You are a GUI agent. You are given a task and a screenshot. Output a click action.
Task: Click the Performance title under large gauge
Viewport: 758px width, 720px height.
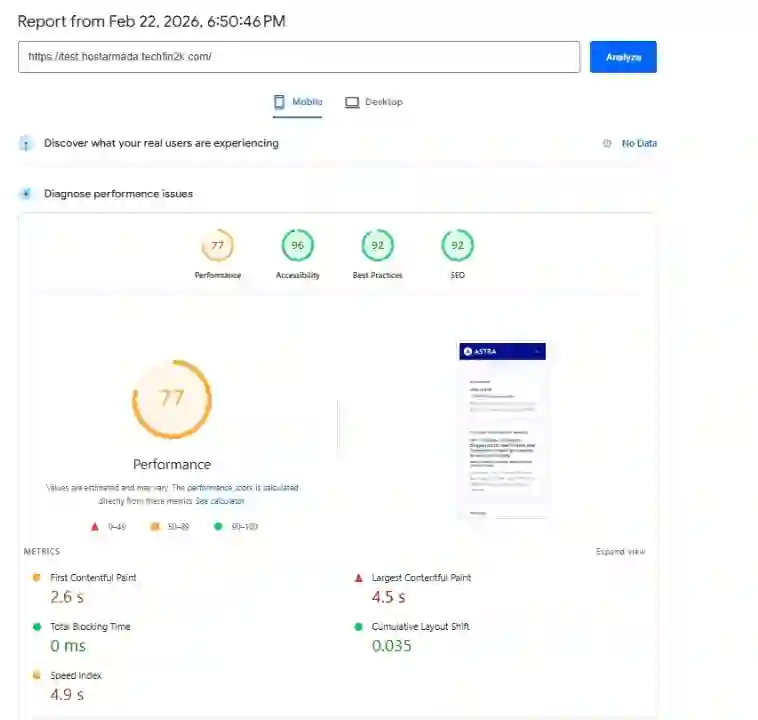coord(172,465)
